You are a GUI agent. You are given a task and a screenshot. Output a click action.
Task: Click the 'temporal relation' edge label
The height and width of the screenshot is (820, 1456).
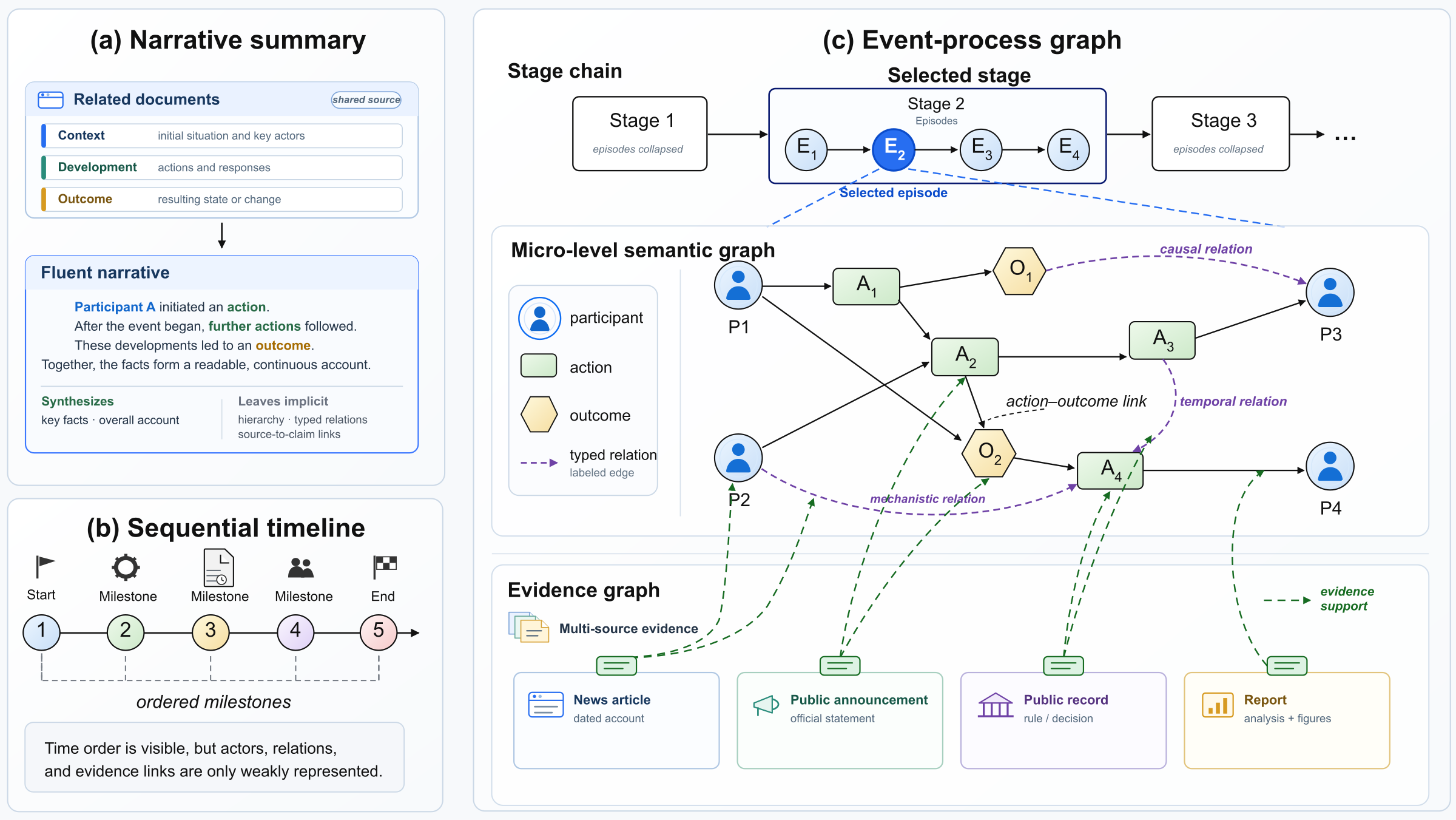pyautogui.click(x=1233, y=401)
